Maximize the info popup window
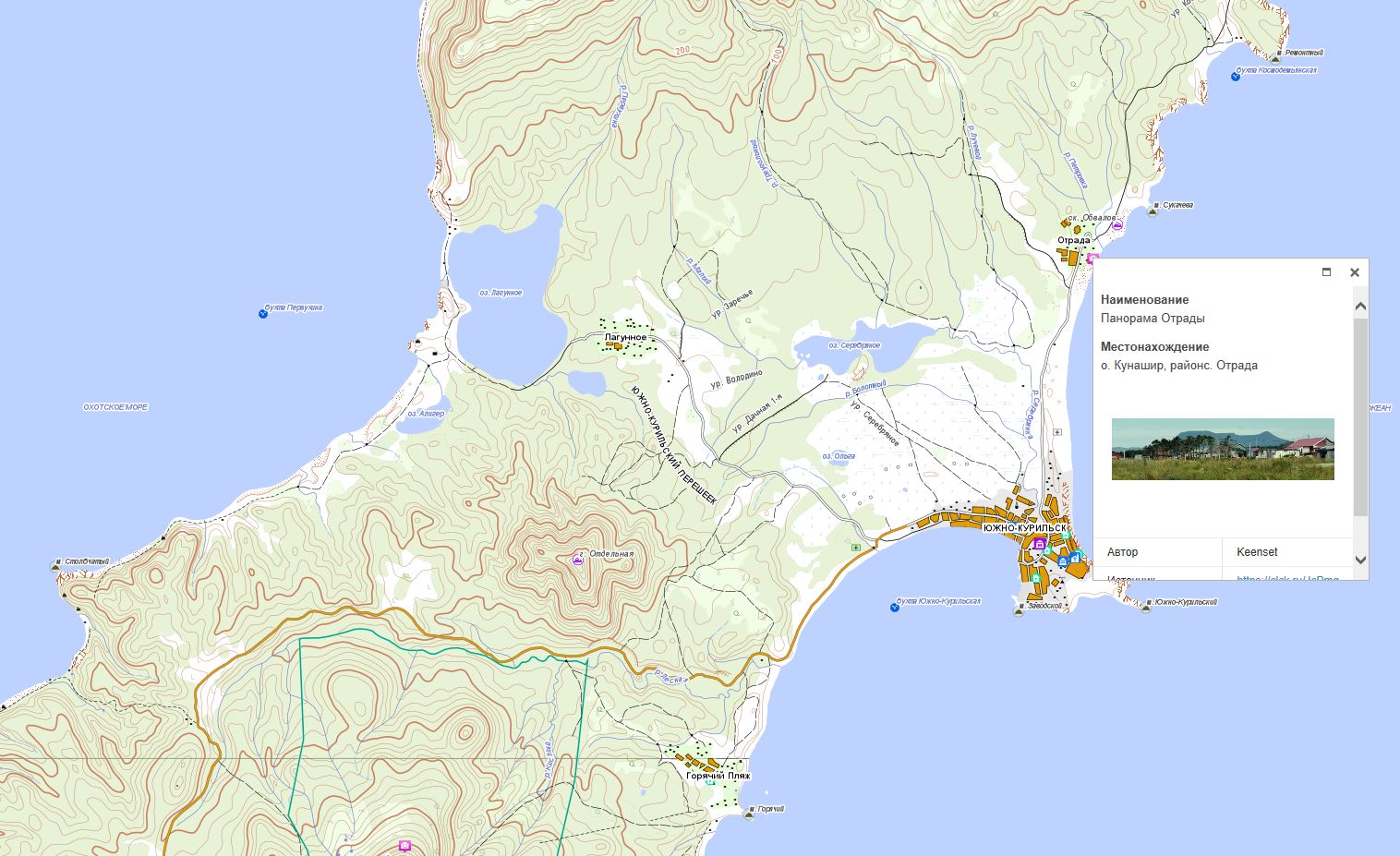 point(1327,272)
